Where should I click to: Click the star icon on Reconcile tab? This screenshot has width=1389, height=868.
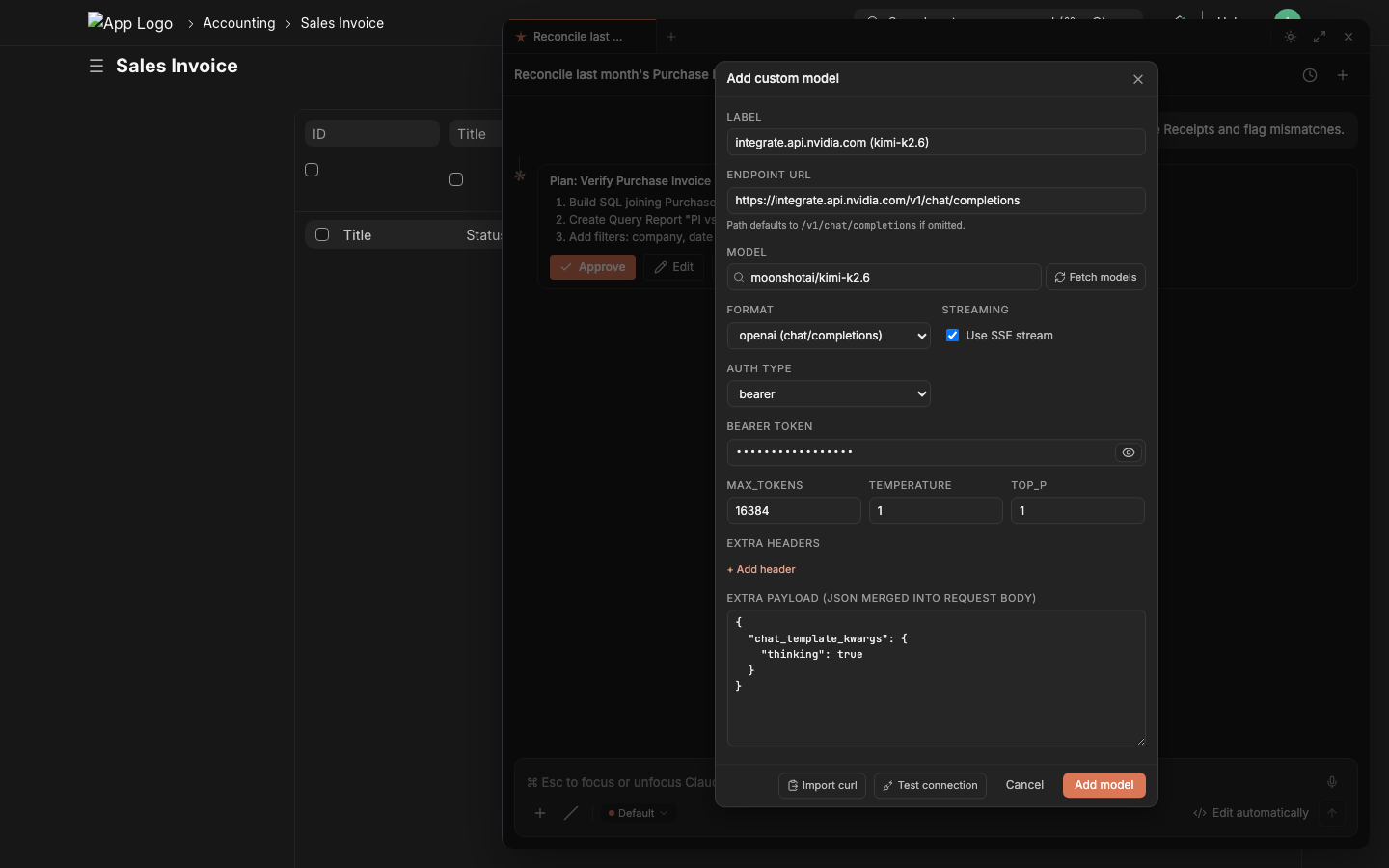click(521, 37)
